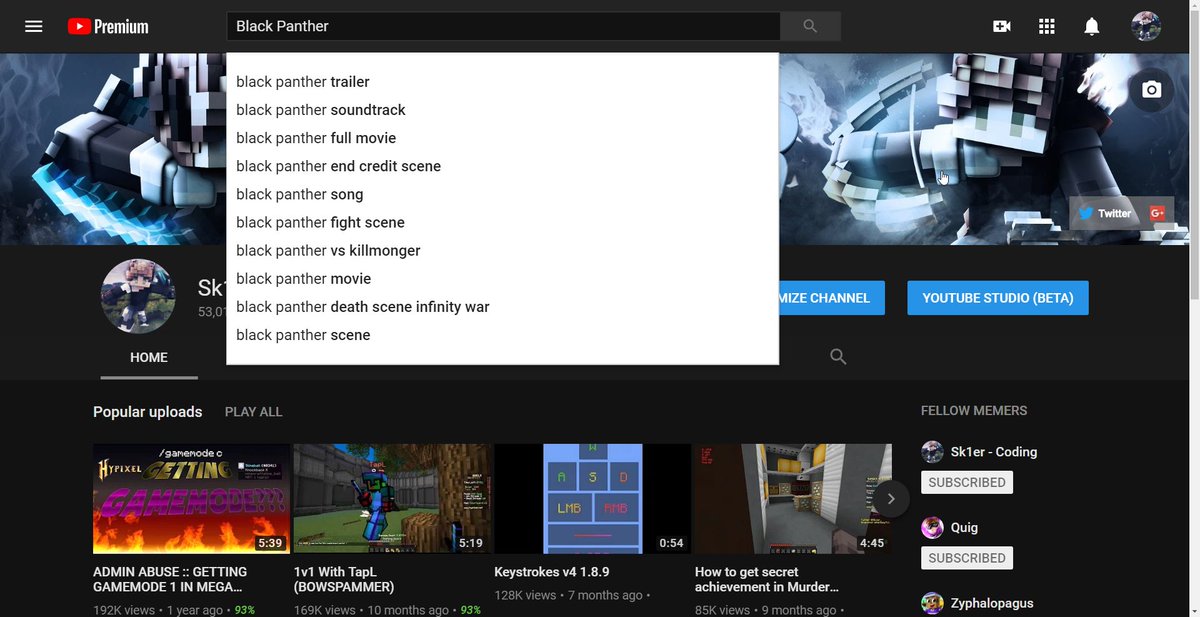Open title 'How to get secret achievement'
Viewport: 1200px width, 617px height.
point(767,579)
